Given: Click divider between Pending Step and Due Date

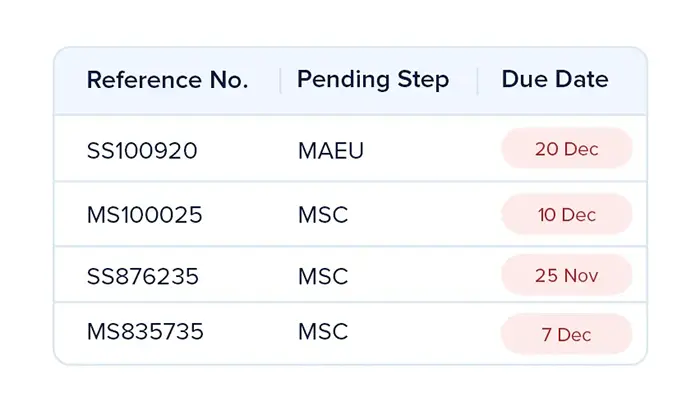Looking at the screenshot, I should coord(478,81).
